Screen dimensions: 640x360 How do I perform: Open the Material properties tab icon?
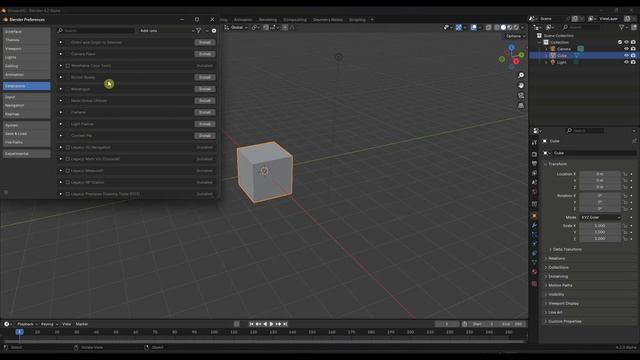pos(534,272)
